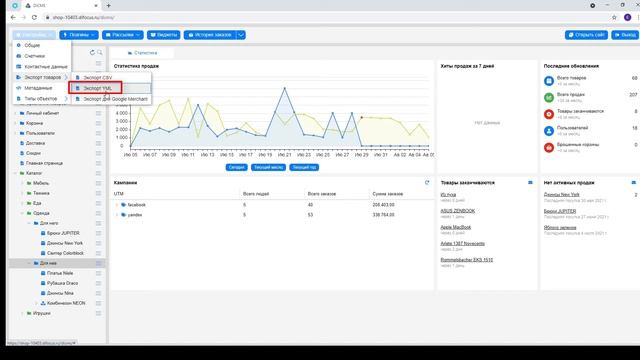640x360 pixels.
Task: Expand the Экспорт товаров submenu arrow
Action: pyautogui.click(x=66, y=77)
